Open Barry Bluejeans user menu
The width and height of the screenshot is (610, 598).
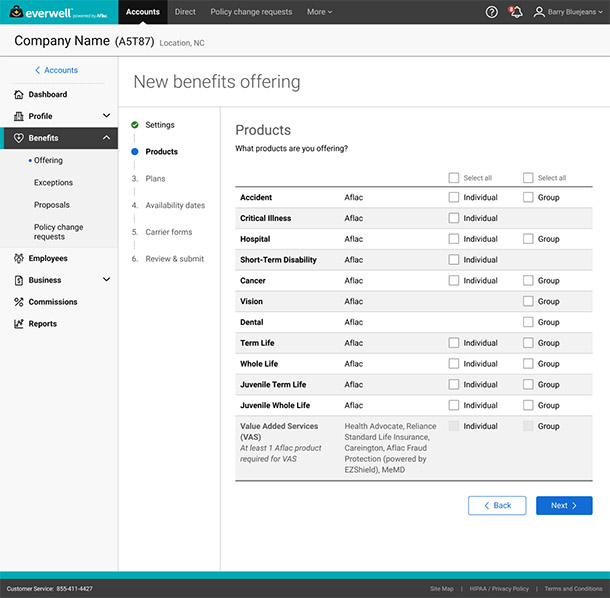coord(568,12)
